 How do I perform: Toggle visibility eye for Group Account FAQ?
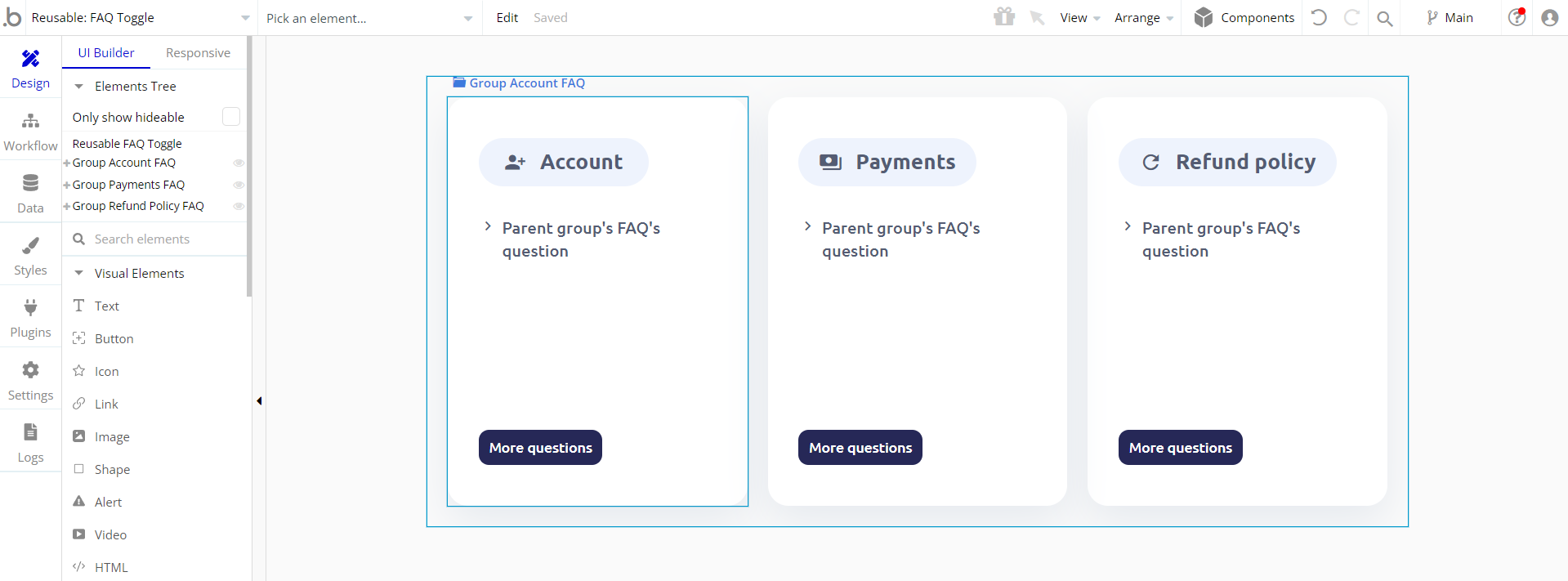point(239,163)
